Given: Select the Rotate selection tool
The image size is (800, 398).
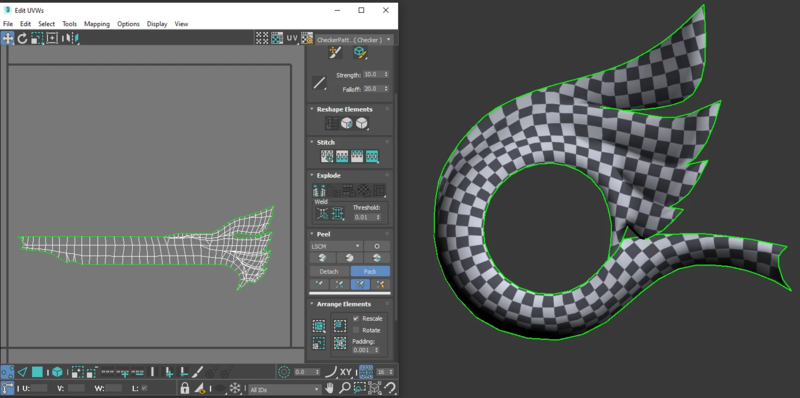Looking at the screenshot, I should point(22,38).
